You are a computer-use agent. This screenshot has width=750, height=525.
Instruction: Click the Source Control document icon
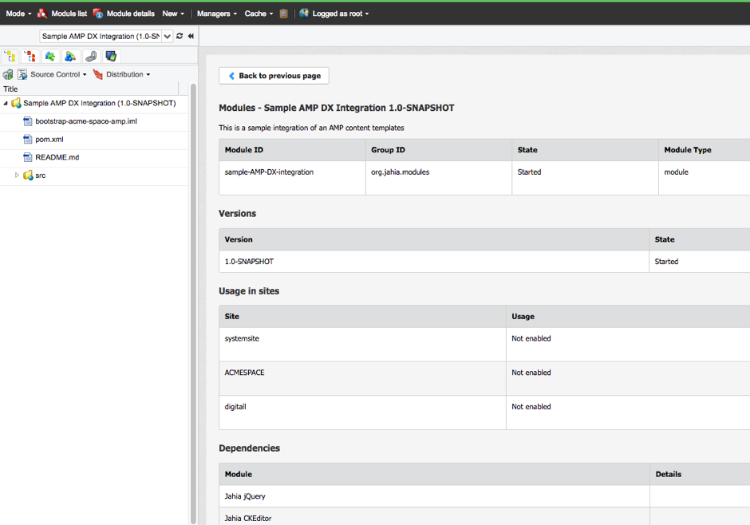pyautogui.click(x=22, y=75)
